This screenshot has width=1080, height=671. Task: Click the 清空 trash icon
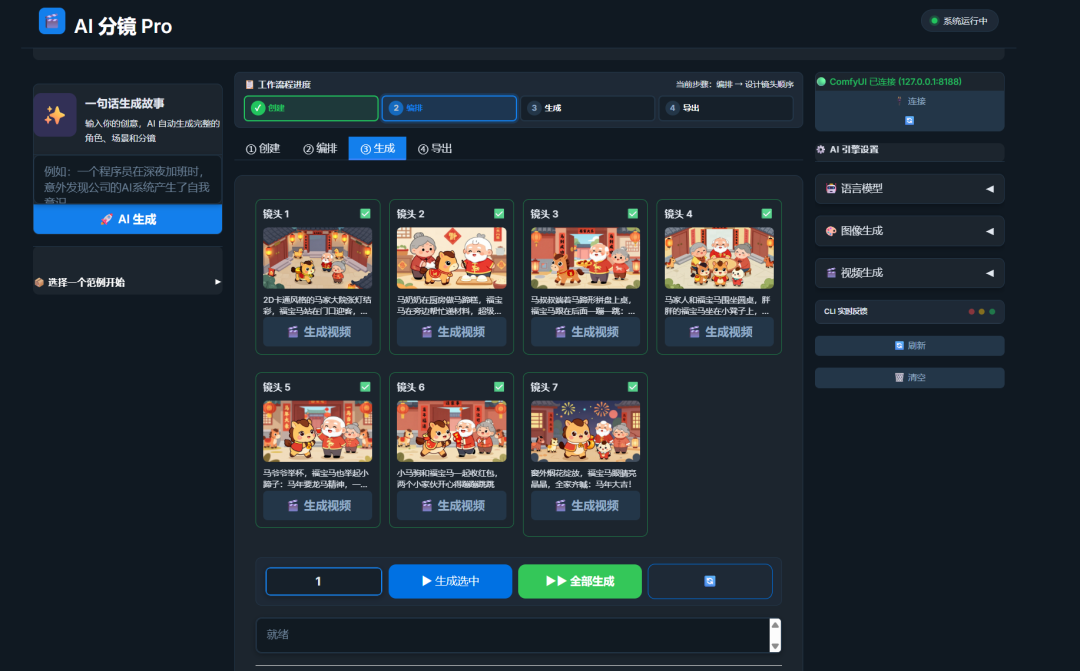coord(897,377)
